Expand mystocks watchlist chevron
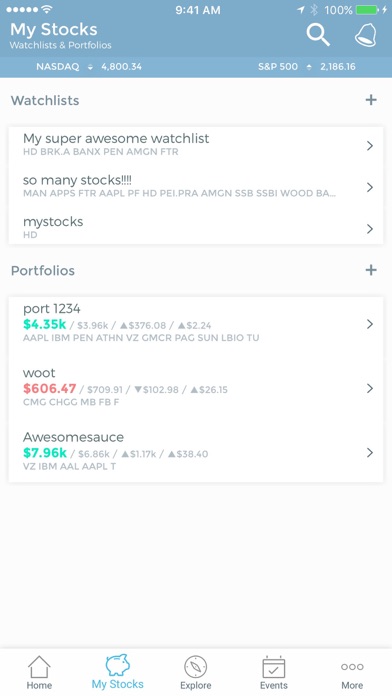The width and height of the screenshot is (392, 696). point(370,229)
